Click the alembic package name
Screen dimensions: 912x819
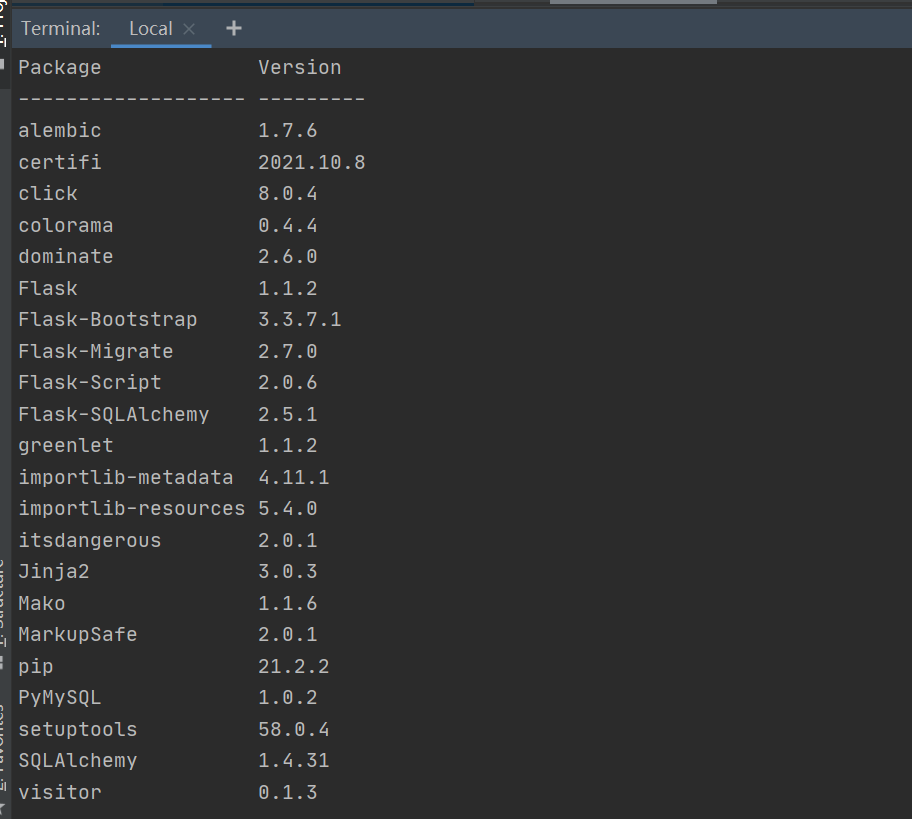coord(60,130)
